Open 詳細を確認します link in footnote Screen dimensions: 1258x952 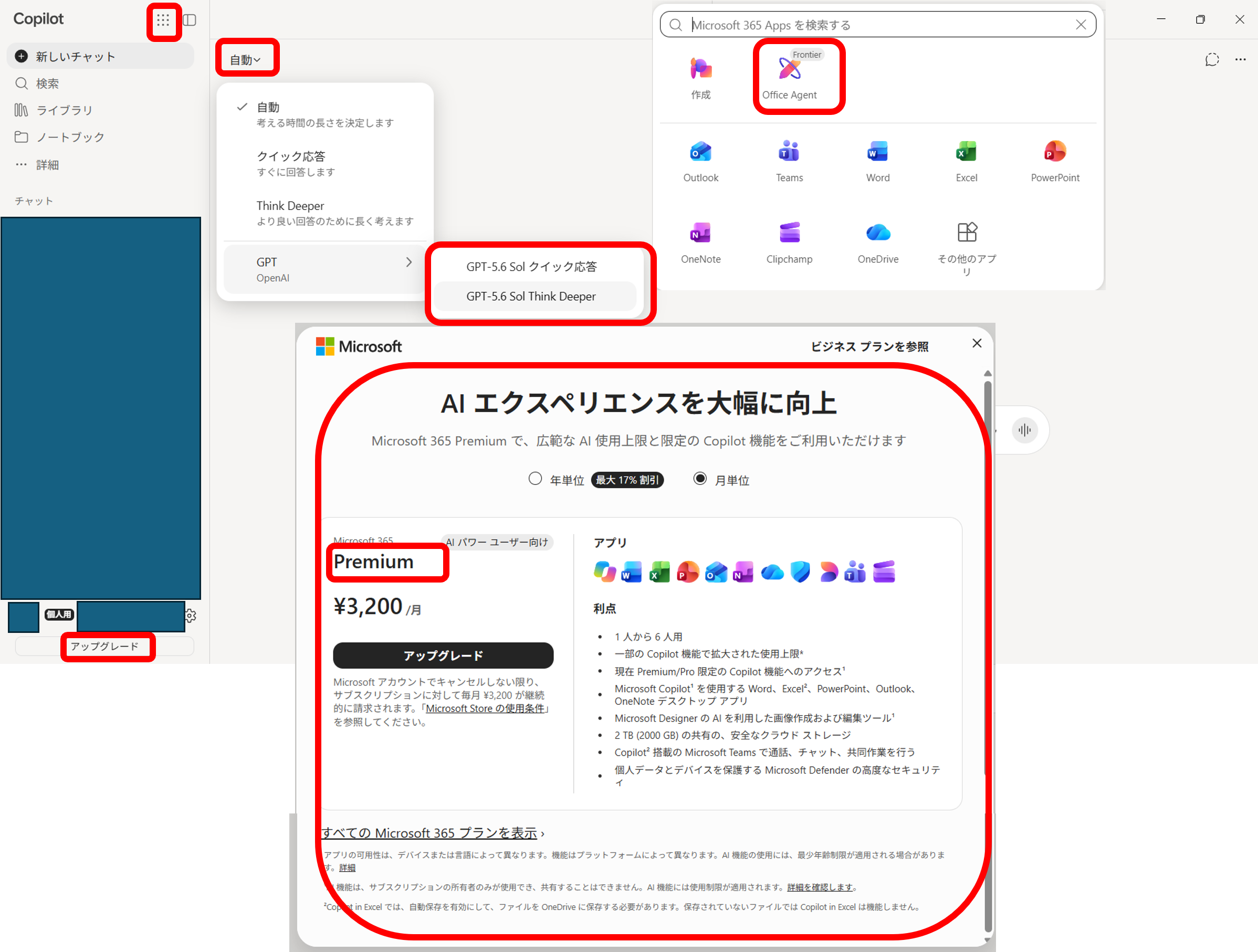(x=820, y=886)
